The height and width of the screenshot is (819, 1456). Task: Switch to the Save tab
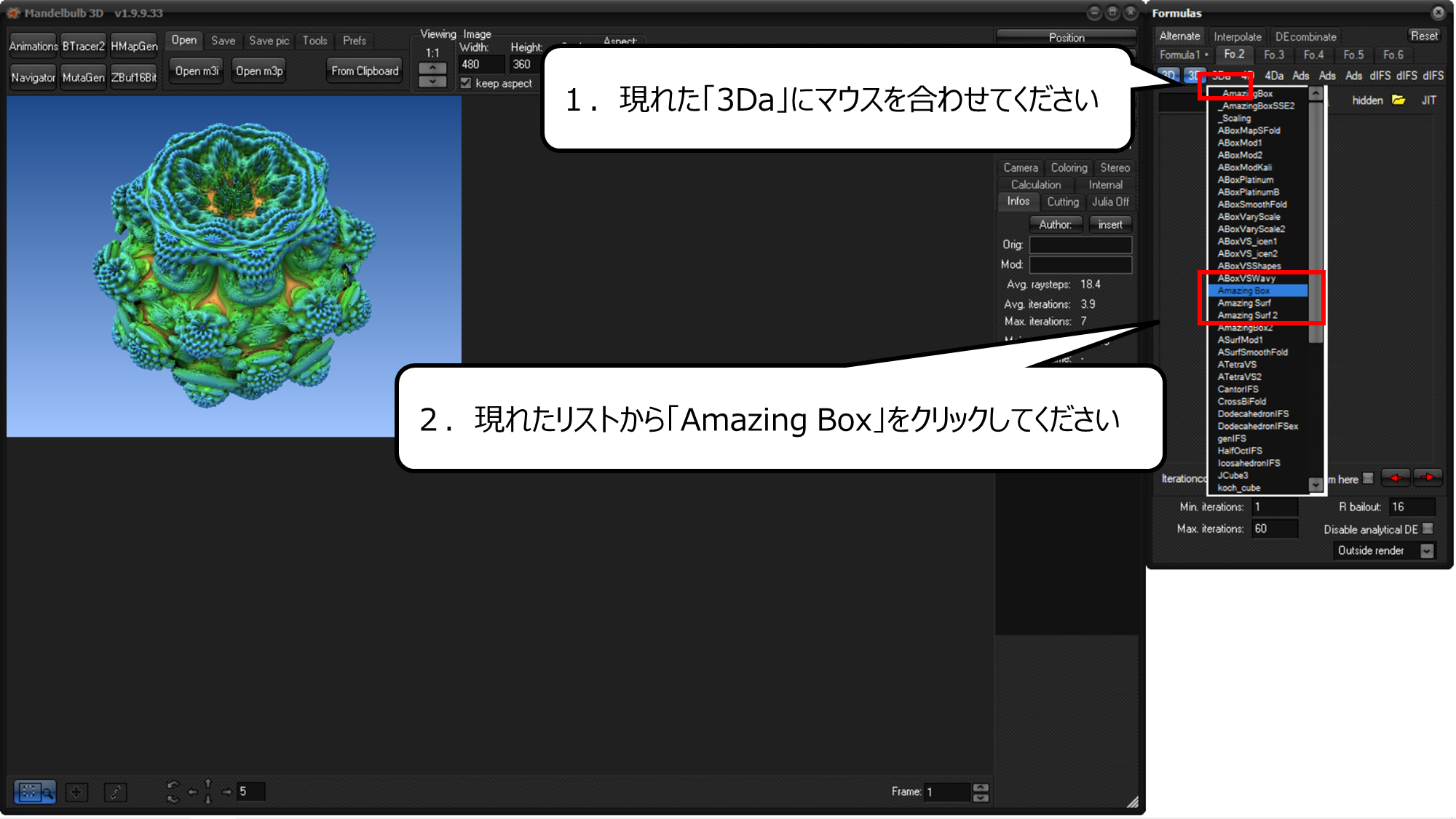tap(223, 41)
